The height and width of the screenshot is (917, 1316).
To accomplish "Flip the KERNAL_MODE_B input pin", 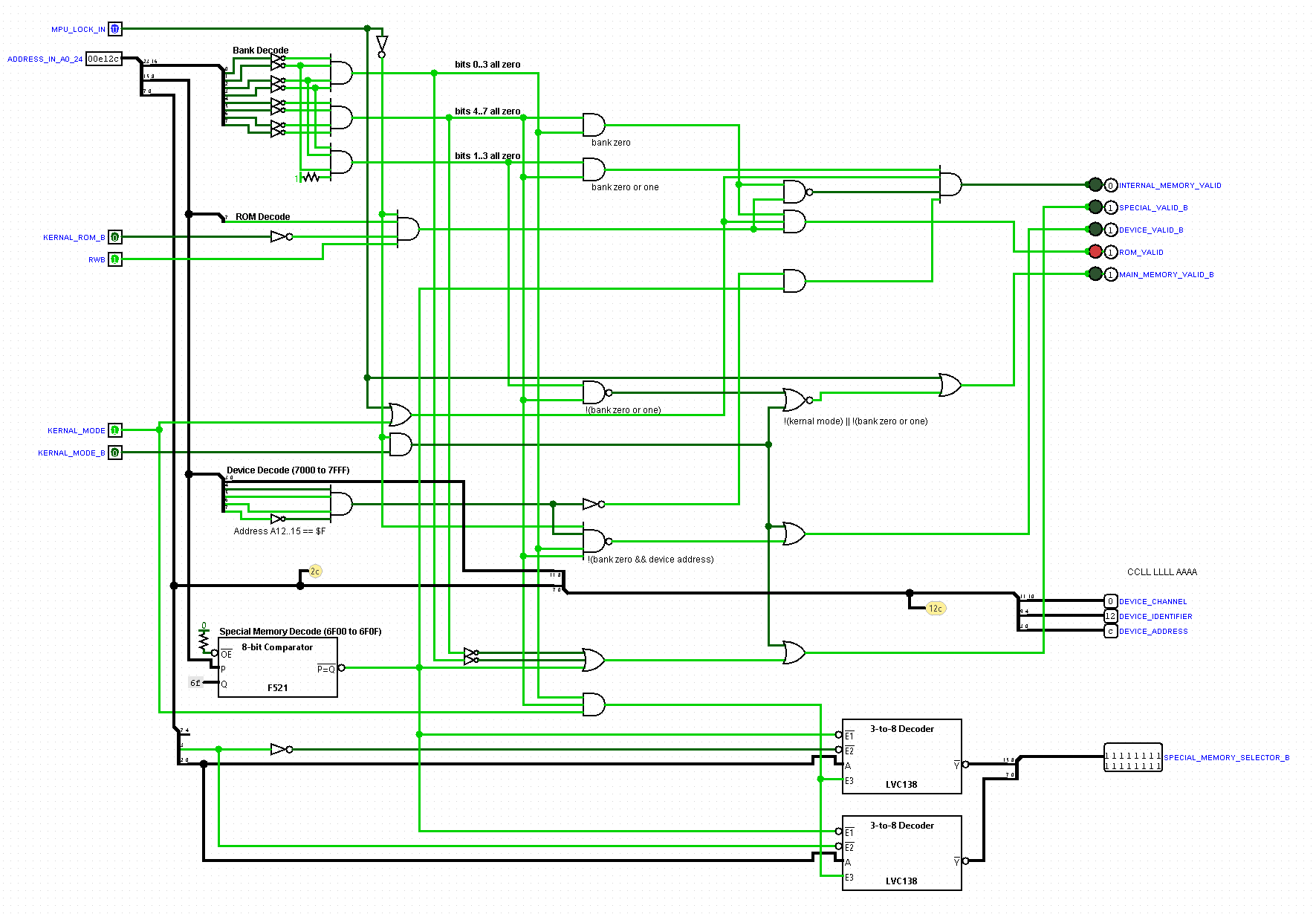I will (114, 453).
